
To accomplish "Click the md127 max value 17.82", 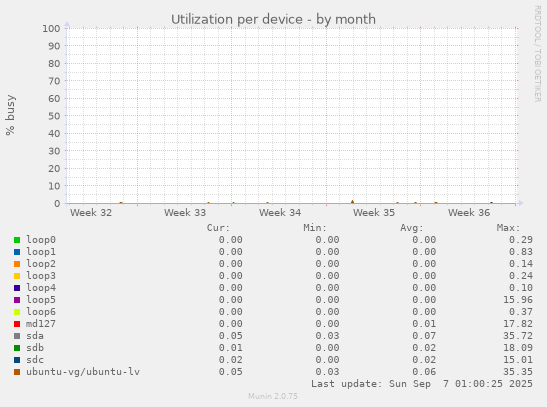I will point(518,324).
